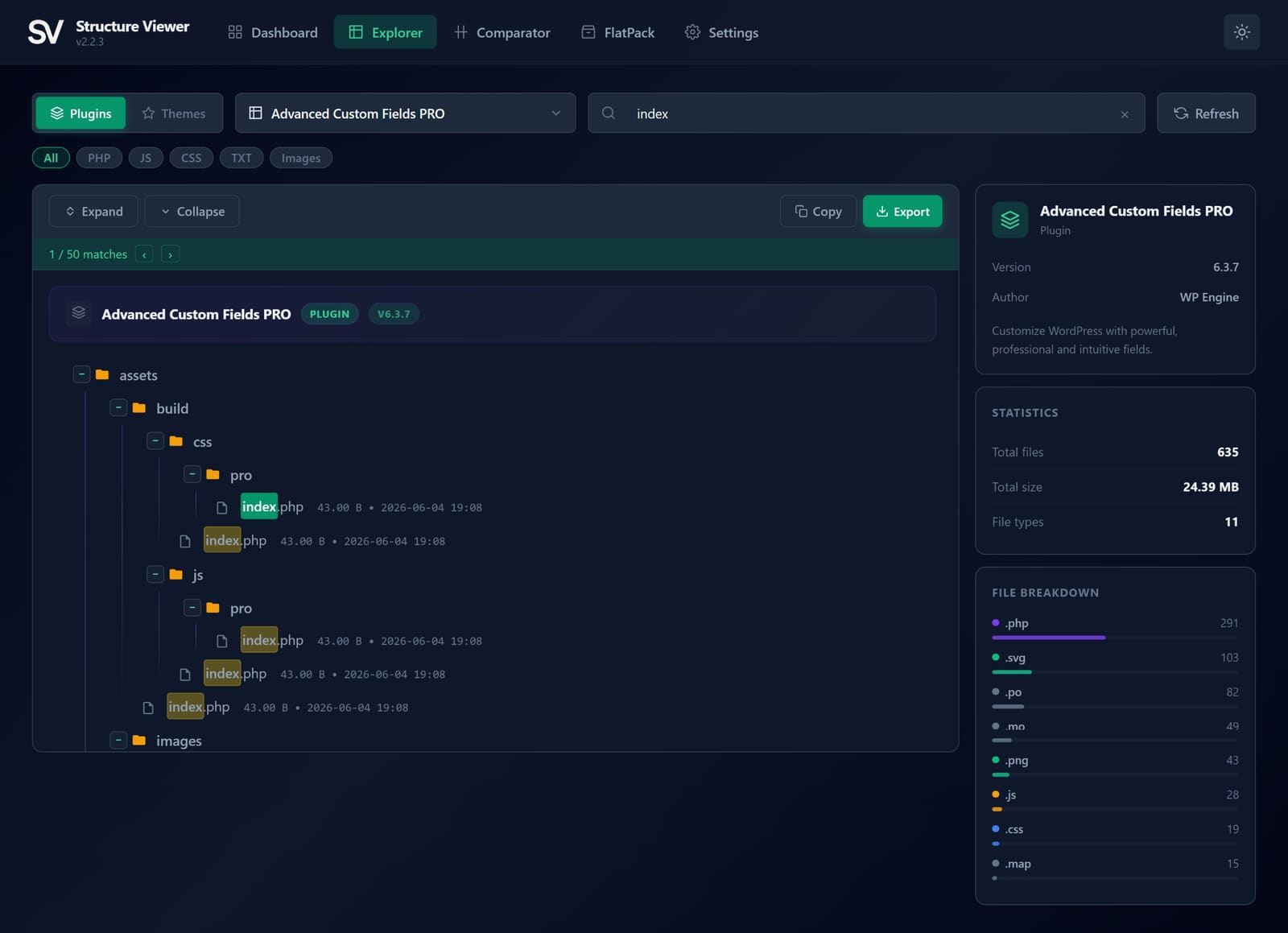
Task: Open the Comparator tab
Action: tap(502, 32)
